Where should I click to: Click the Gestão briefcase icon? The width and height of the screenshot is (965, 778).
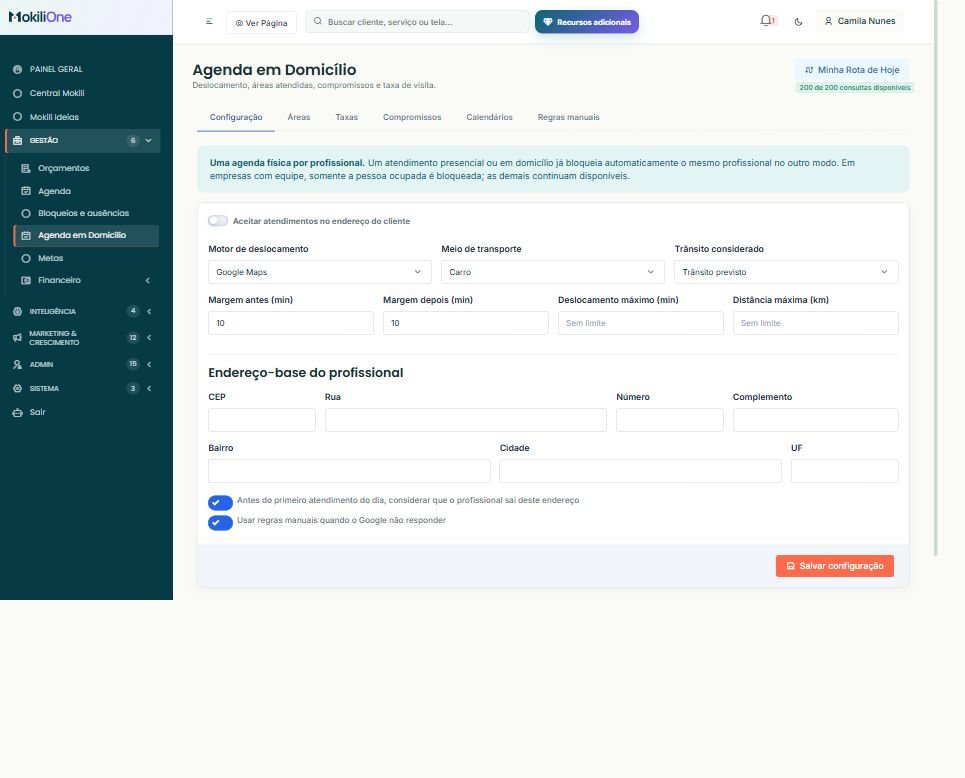click(x=17, y=140)
